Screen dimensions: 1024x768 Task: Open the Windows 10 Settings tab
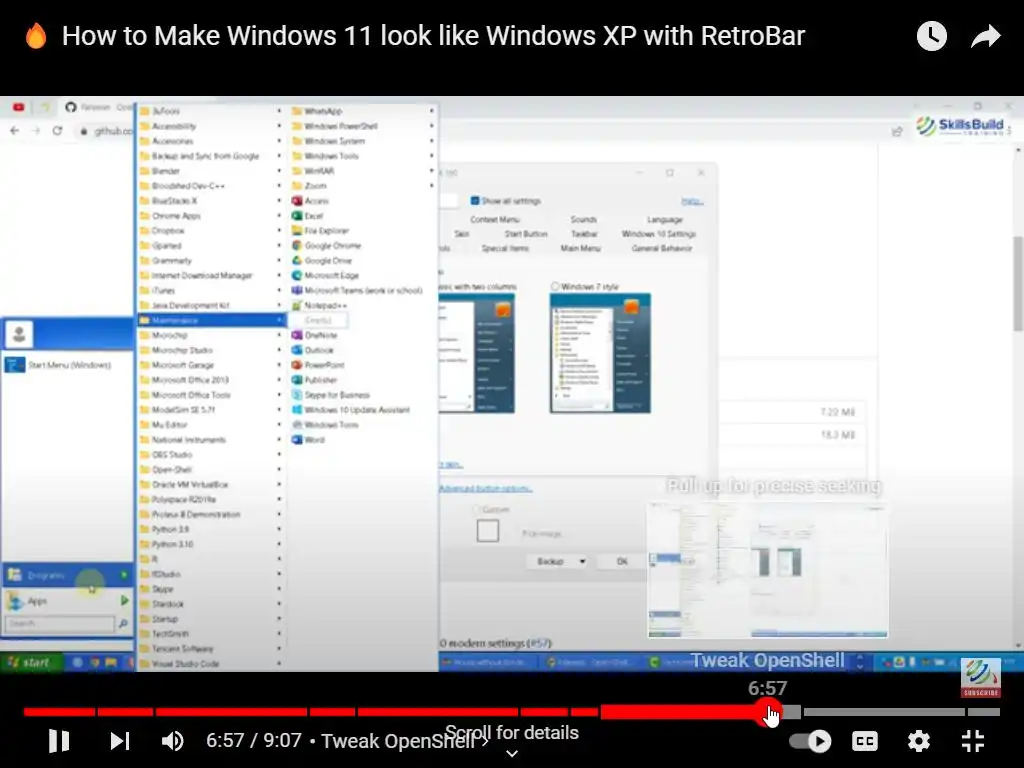(658, 234)
